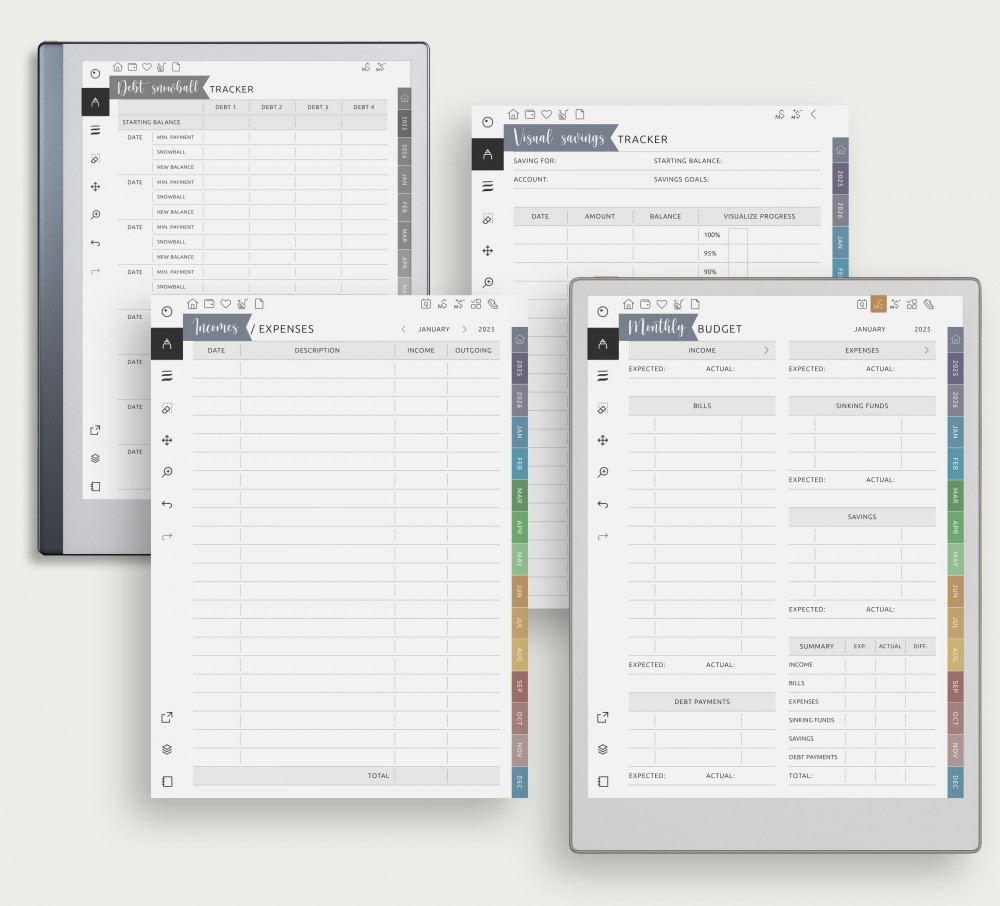This screenshot has width=1000, height=906.
Task: Tap JANUARY link on Monthly Budget header
Action: tap(869, 329)
